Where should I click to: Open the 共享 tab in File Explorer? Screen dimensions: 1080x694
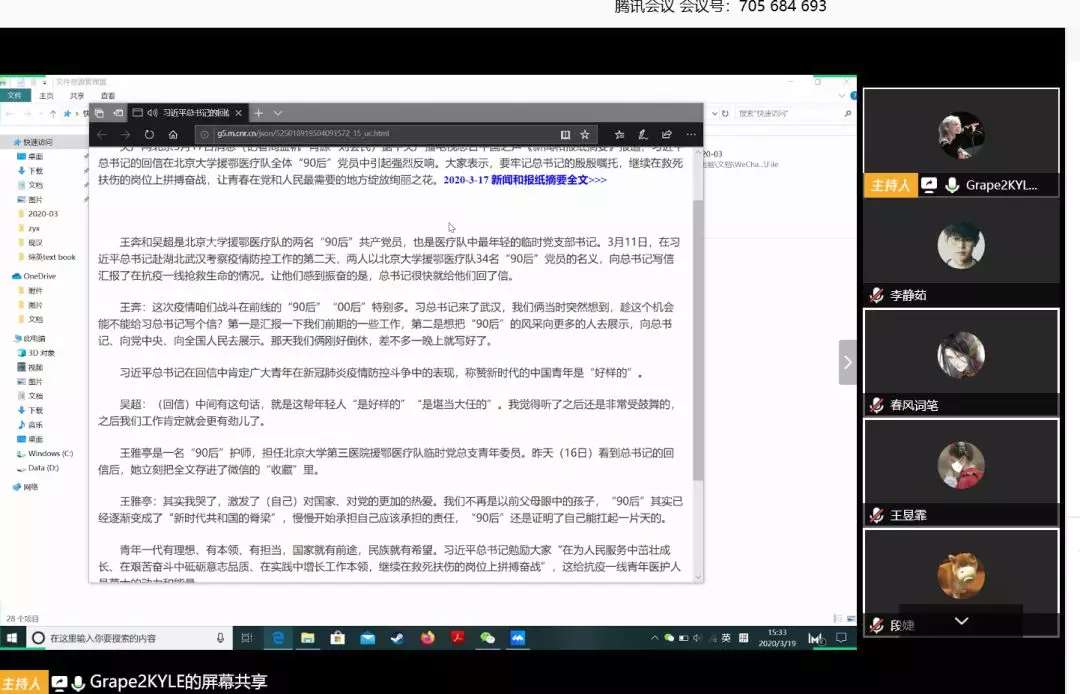click(x=77, y=96)
